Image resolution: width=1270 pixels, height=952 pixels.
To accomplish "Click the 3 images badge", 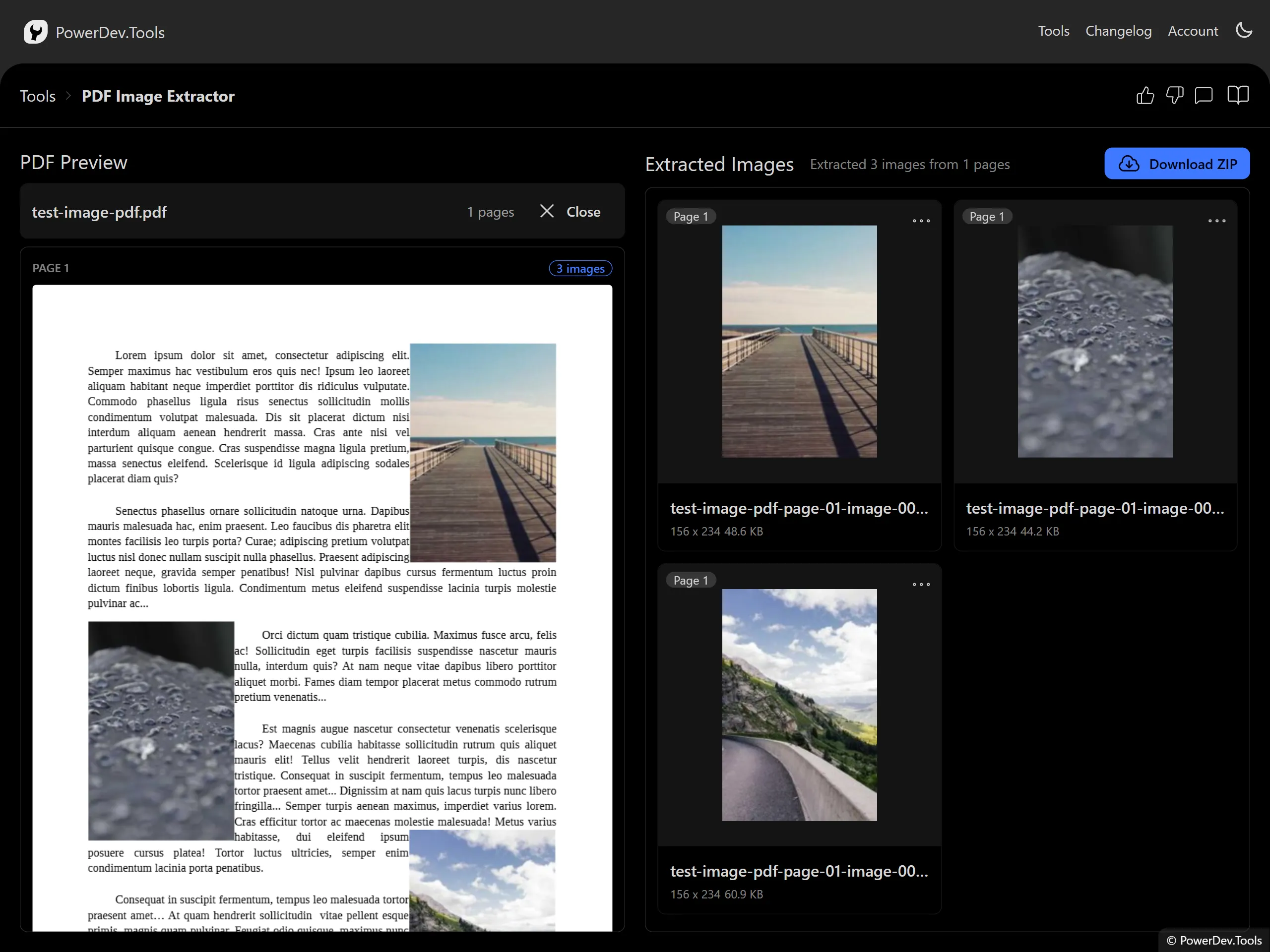I will click(580, 269).
